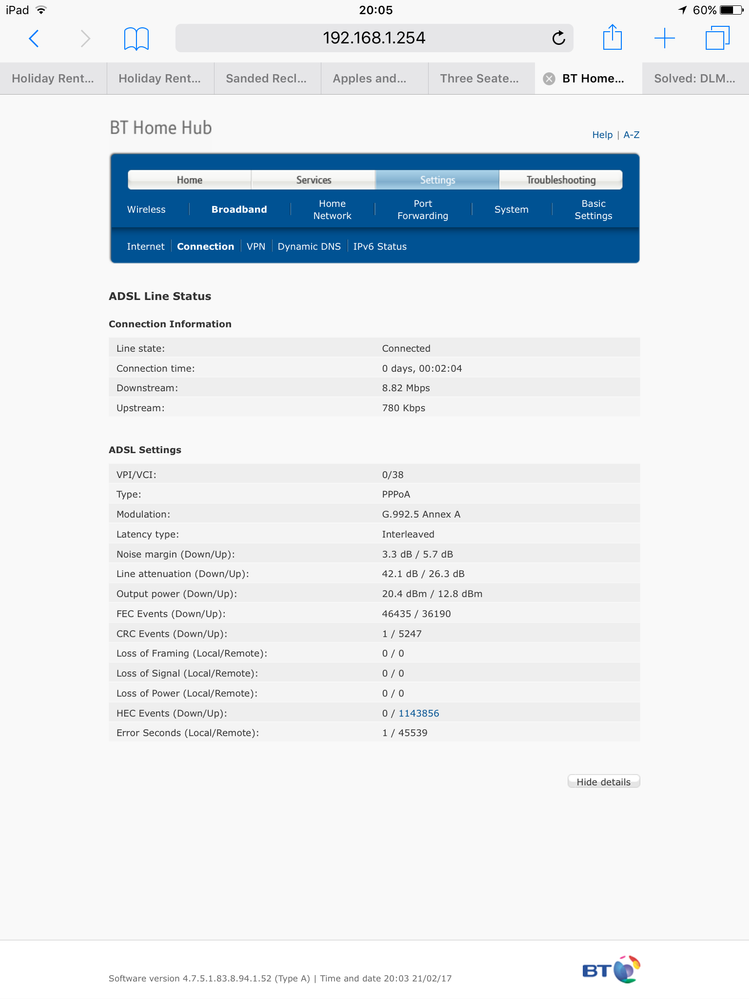
Task: Tap the Safari forward arrow
Action: click(85, 39)
